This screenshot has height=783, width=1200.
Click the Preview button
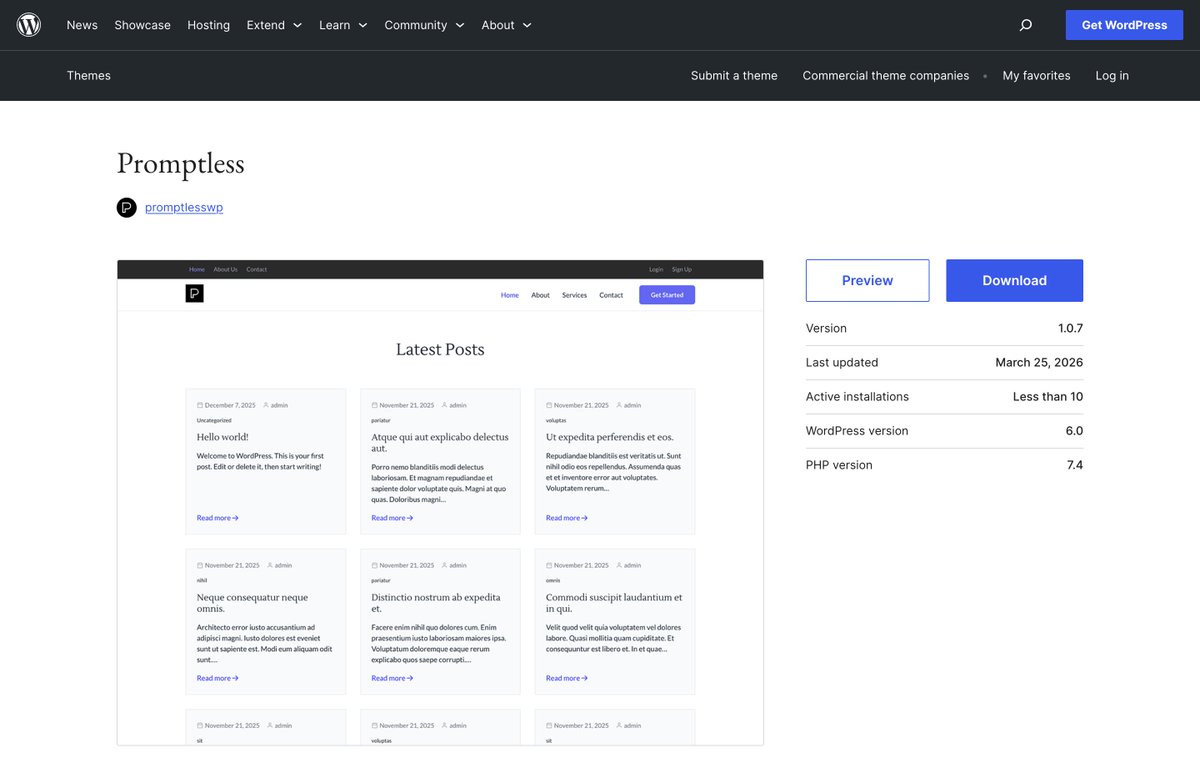[x=867, y=281]
